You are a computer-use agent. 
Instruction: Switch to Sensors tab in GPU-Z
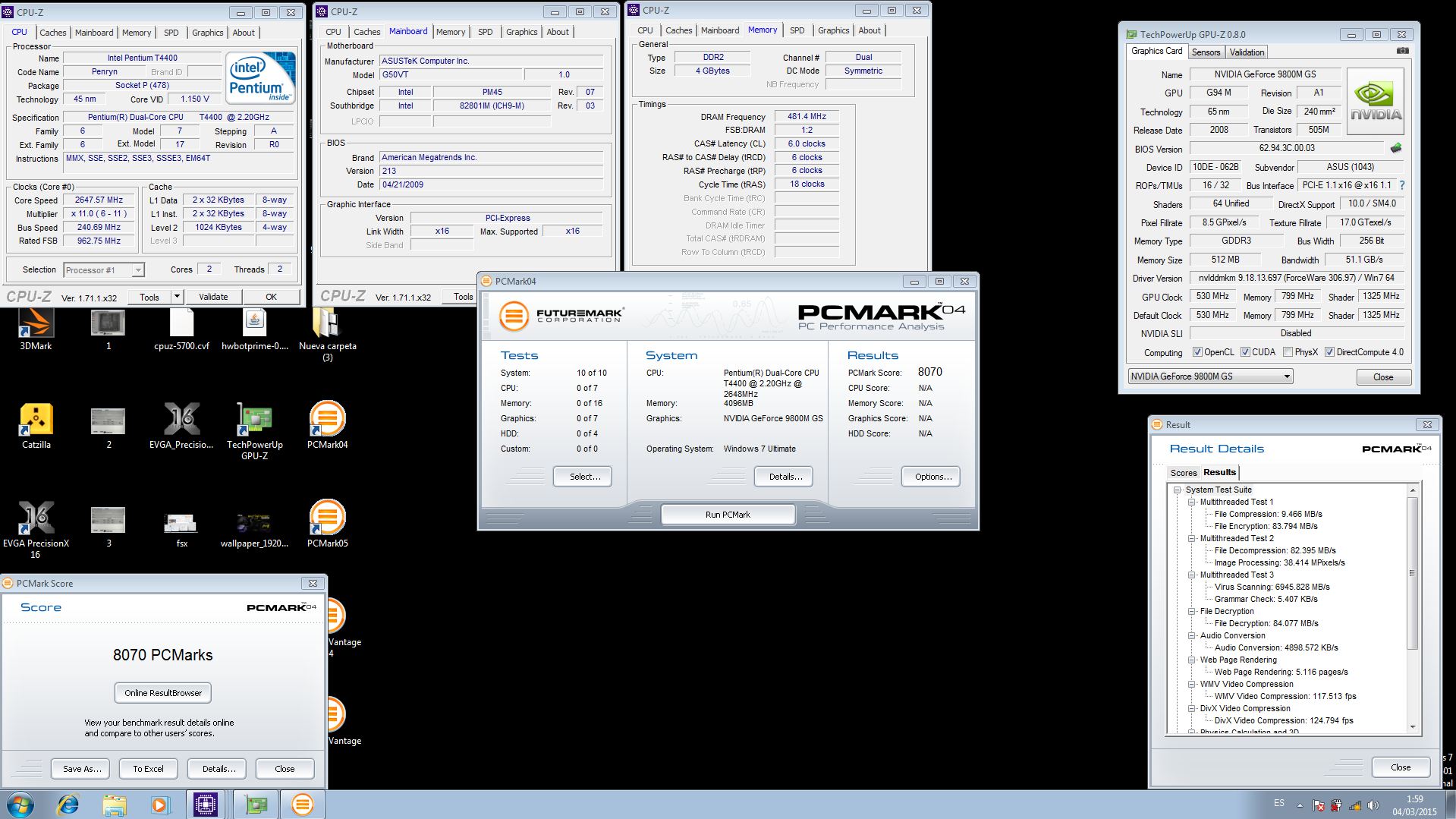[x=1206, y=52]
